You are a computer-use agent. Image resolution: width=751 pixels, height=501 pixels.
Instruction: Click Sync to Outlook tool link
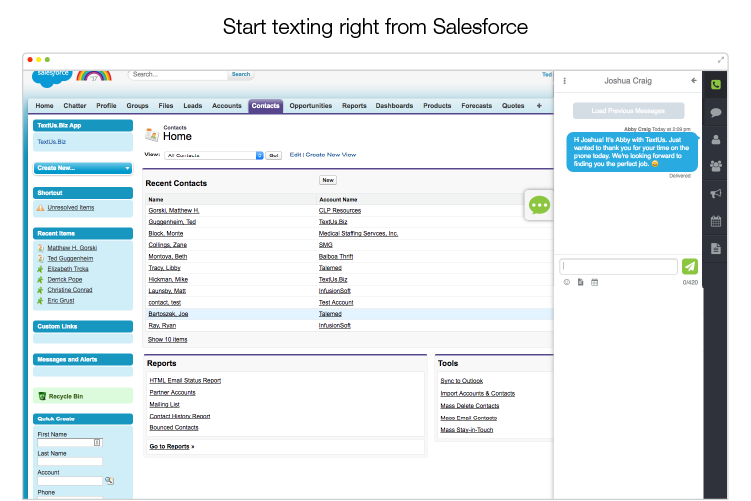pos(462,381)
